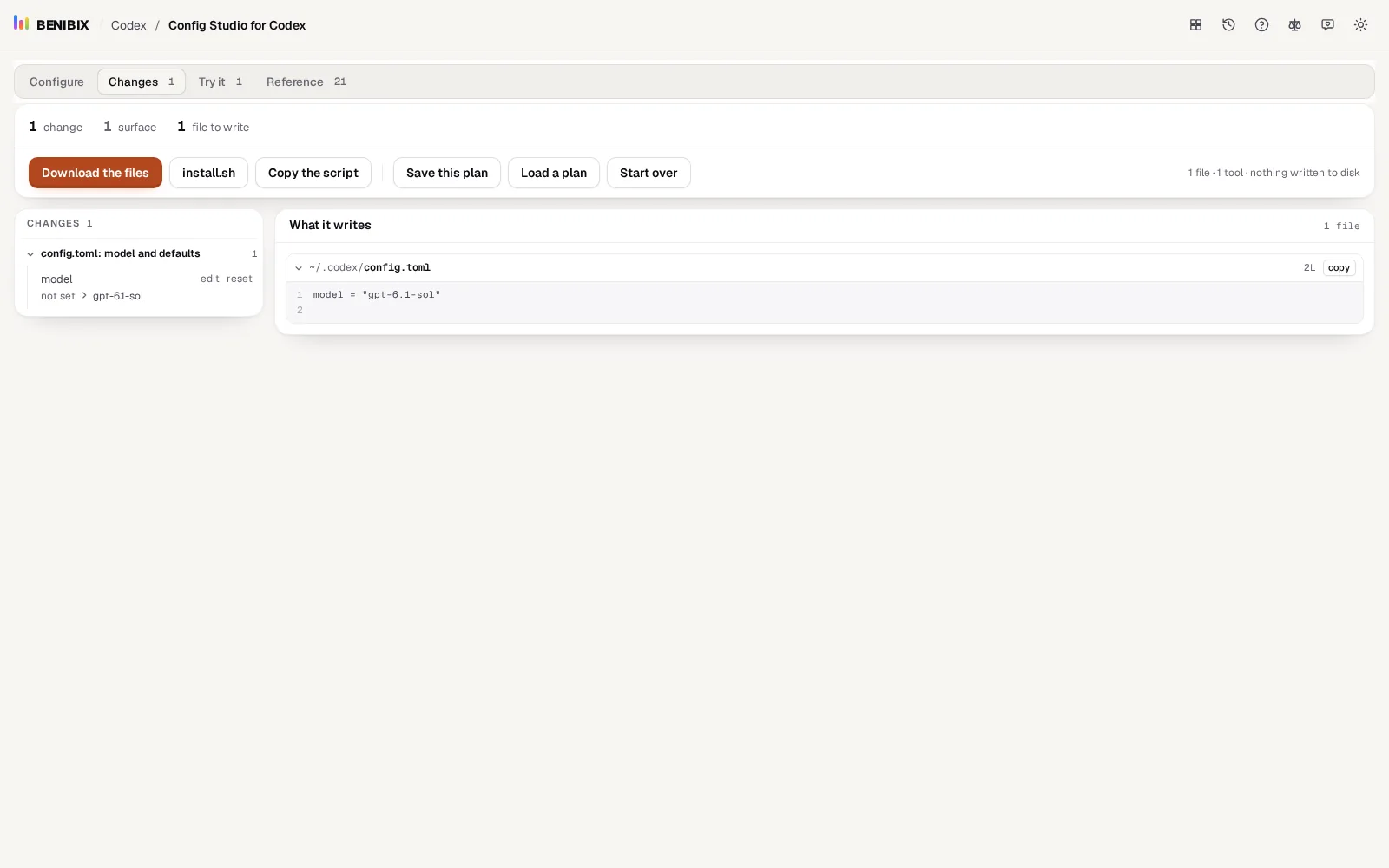Go to Codex breadcrumb link
This screenshot has height=868, width=1389.
tap(128, 25)
